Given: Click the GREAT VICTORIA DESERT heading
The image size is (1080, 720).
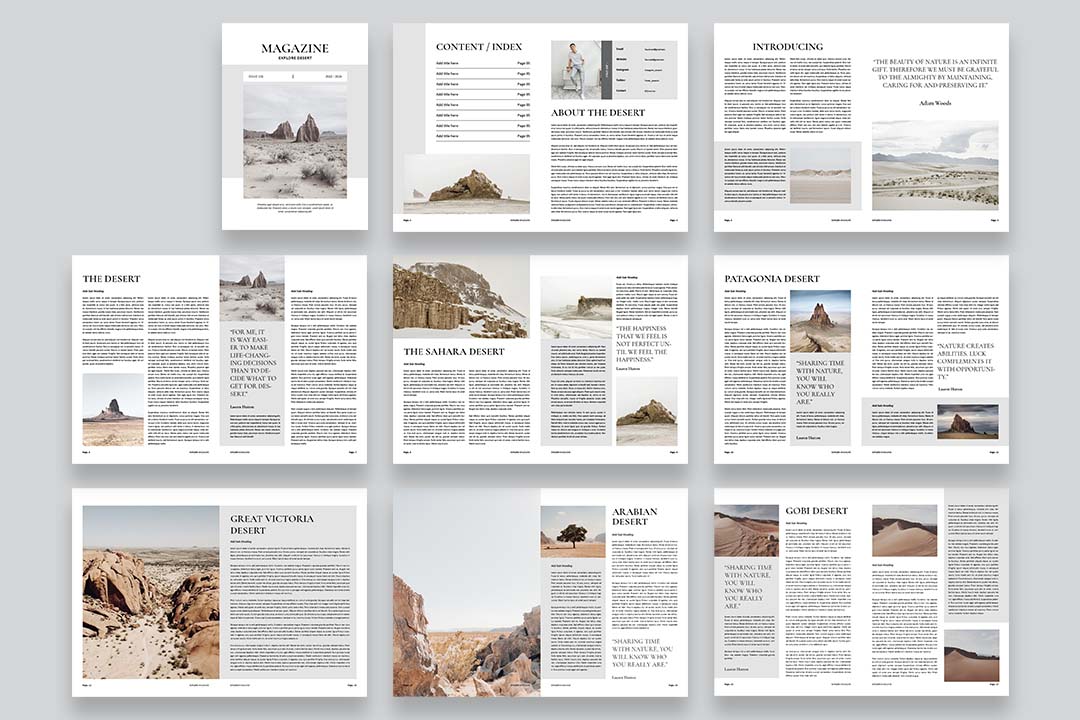Looking at the screenshot, I should click(271, 524).
